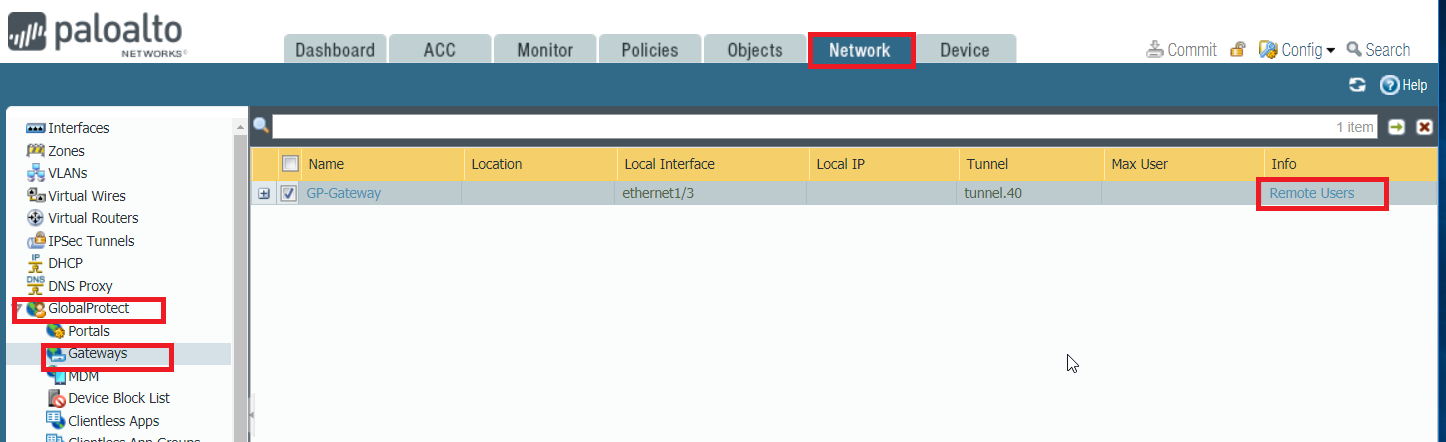This screenshot has width=1446, height=442.
Task: Click the green arrow apply filter icon
Action: pos(1397,128)
